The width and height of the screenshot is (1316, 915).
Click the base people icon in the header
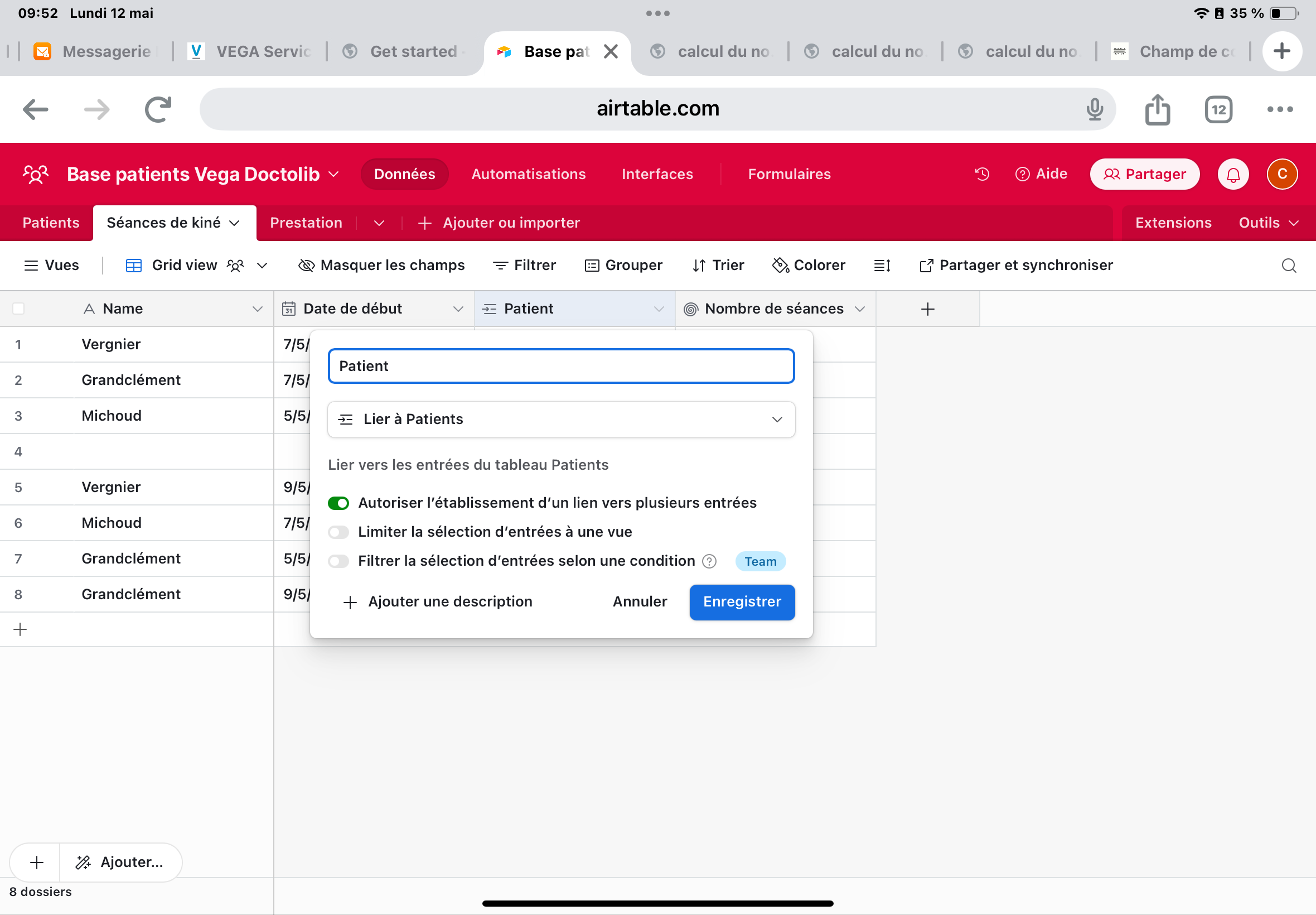(36, 174)
